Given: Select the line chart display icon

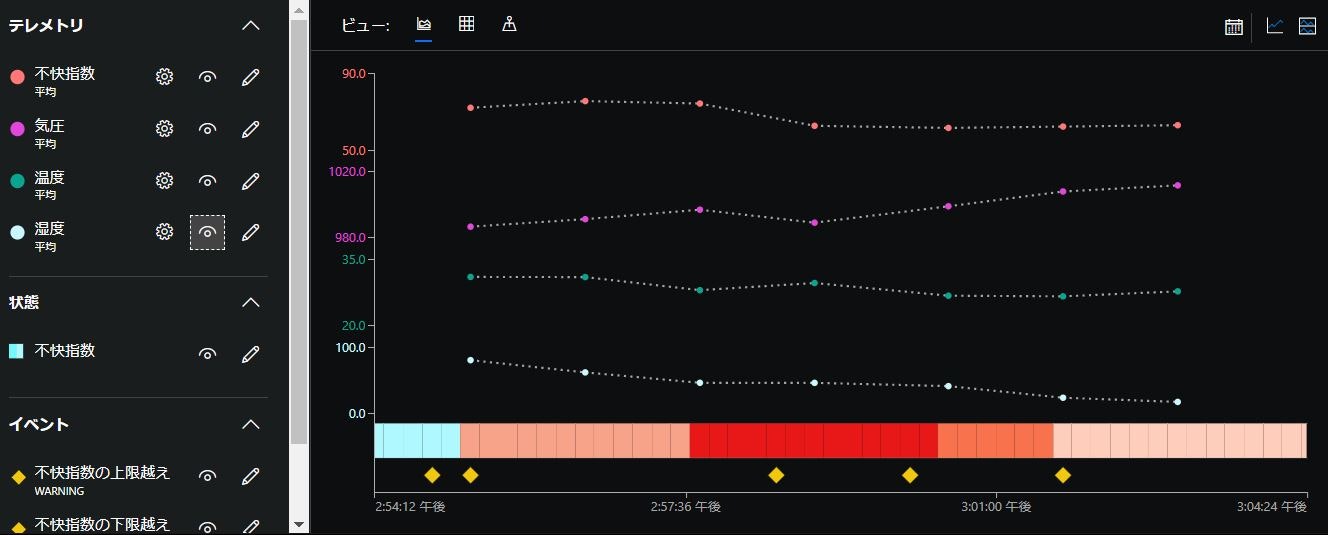Looking at the screenshot, I should click(x=1274, y=26).
